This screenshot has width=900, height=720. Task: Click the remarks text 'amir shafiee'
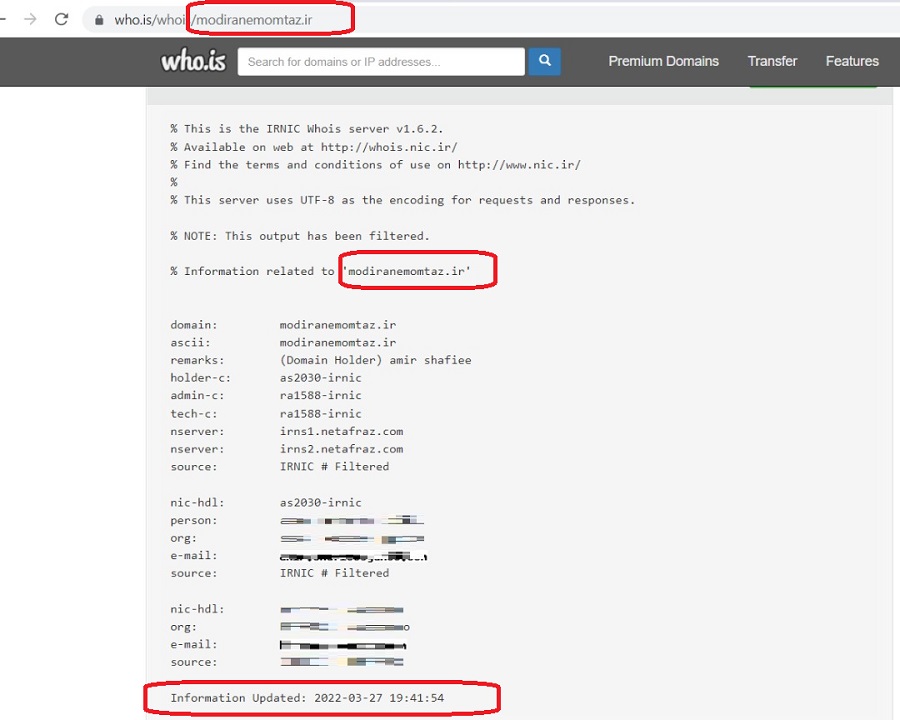coord(430,360)
